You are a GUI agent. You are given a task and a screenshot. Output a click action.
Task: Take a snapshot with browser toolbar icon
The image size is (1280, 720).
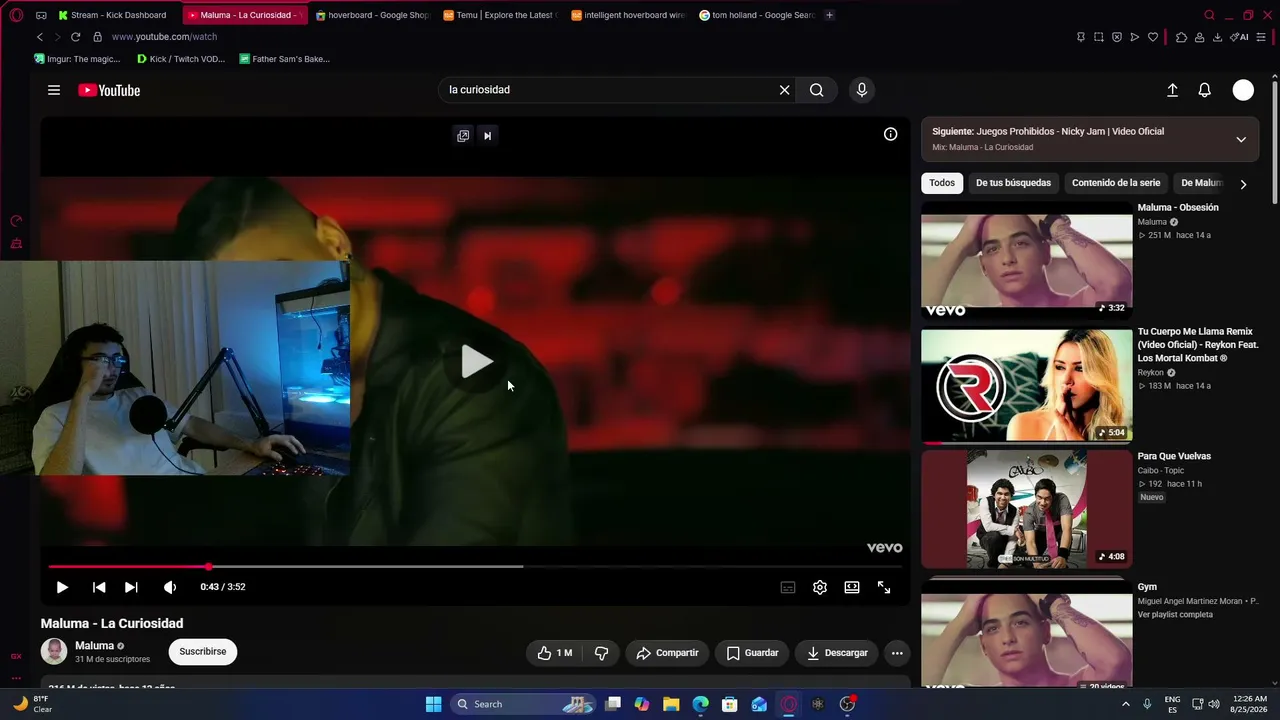click(x=1098, y=37)
